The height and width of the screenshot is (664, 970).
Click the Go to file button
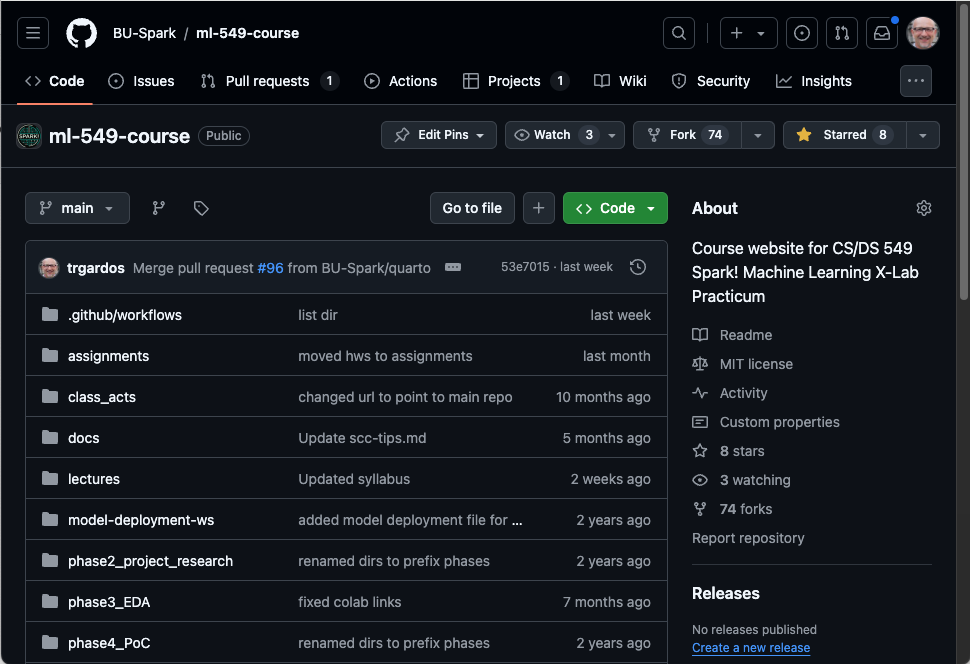[x=472, y=208]
